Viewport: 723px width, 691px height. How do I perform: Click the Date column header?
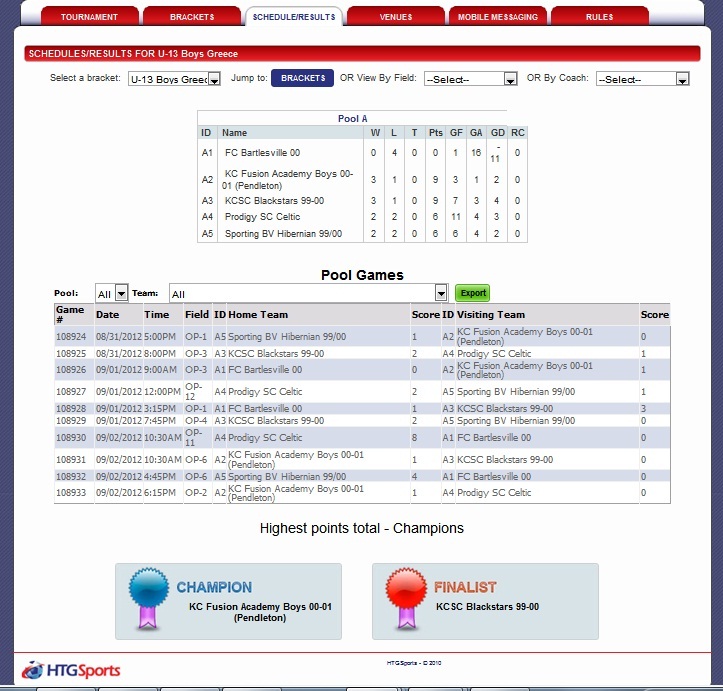107,314
